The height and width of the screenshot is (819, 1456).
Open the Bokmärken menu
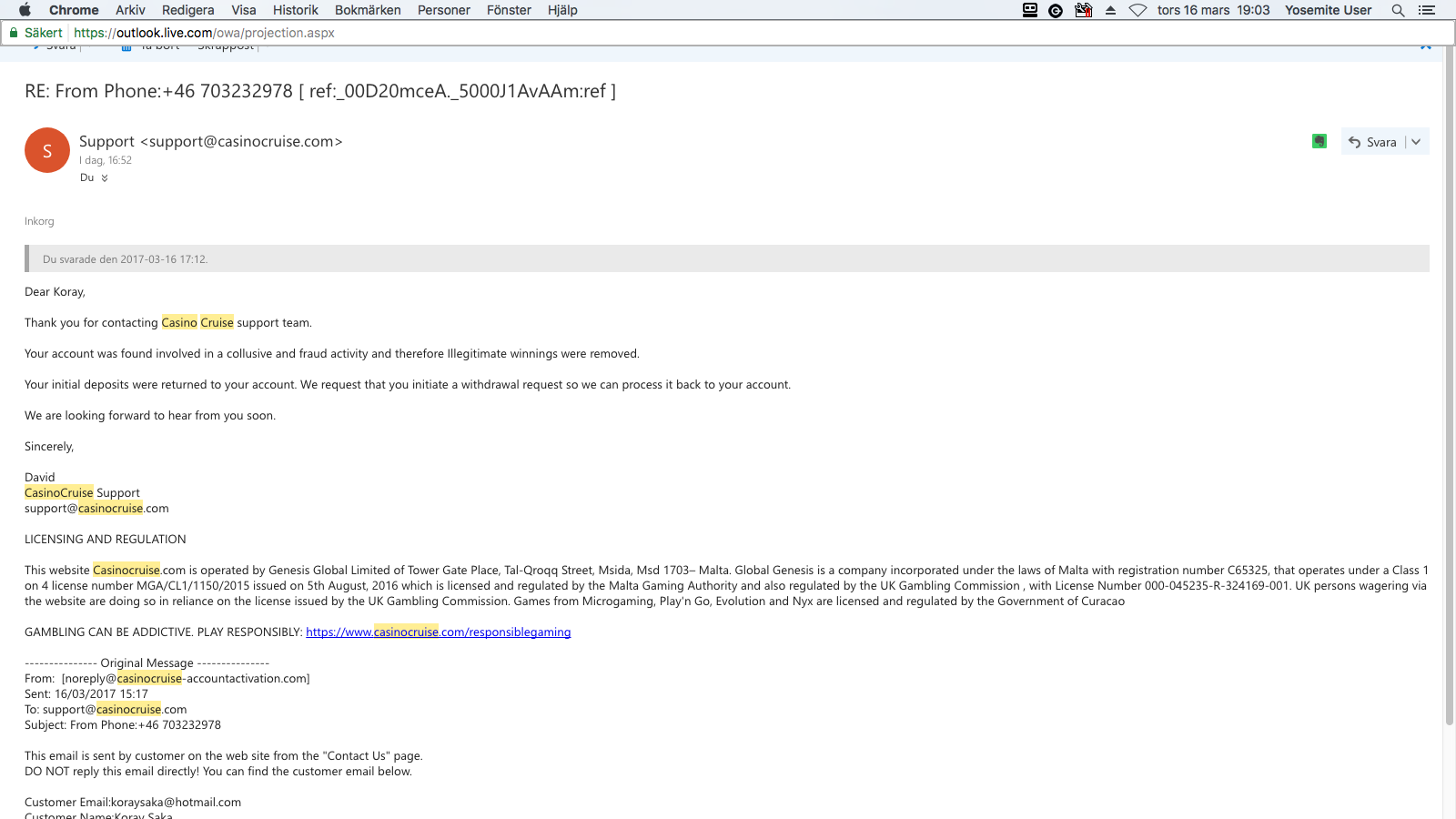click(x=368, y=10)
